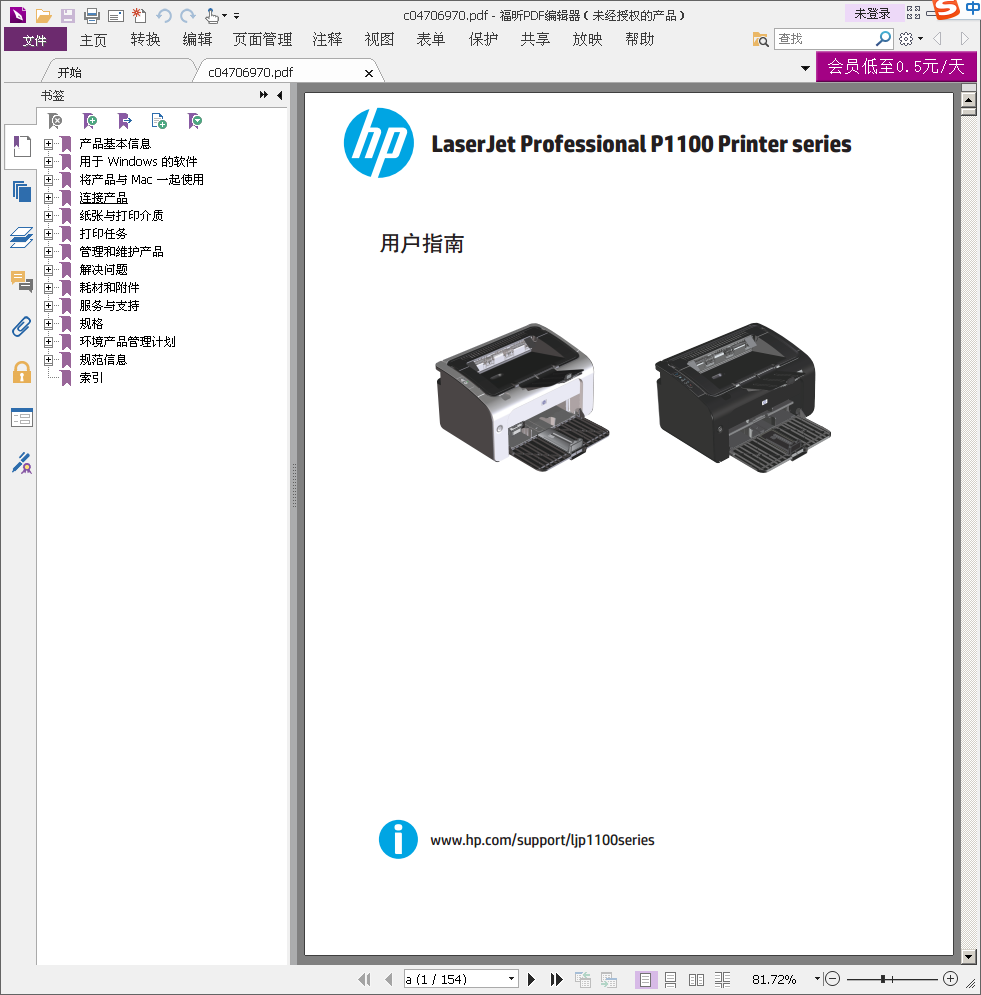981x995 pixels.
Task: Open the form fields sidebar panel
Action: click(22, 418)
